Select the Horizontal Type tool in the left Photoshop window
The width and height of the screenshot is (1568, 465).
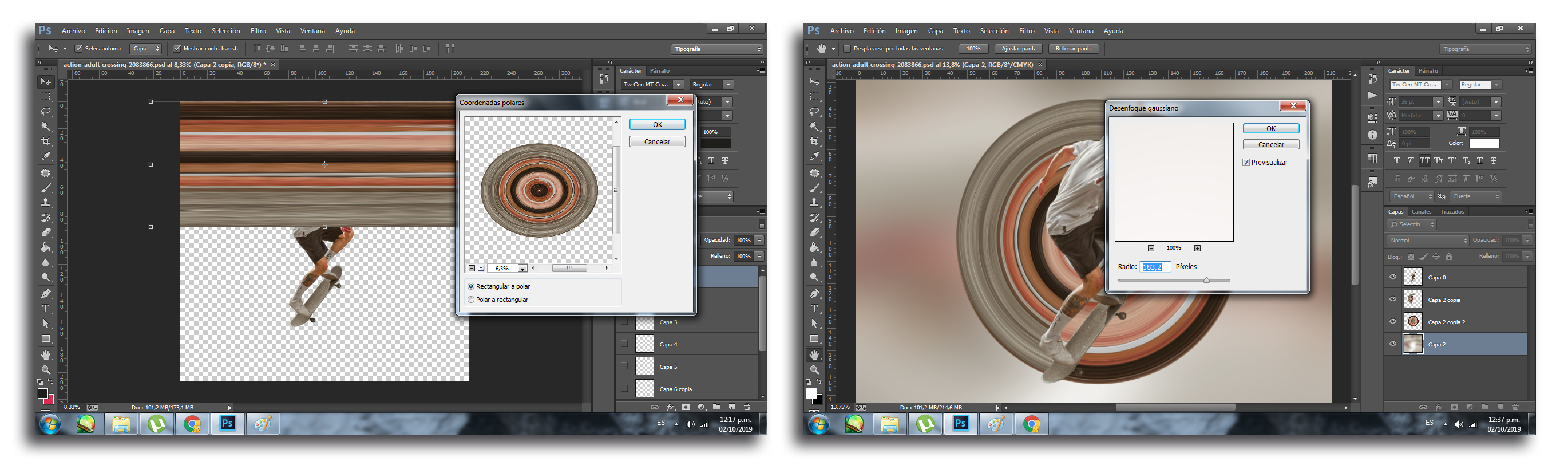(46, 308)
